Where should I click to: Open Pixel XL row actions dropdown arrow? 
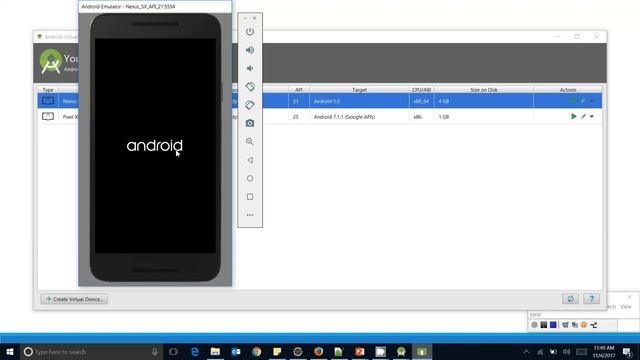(x=592, y=116)
